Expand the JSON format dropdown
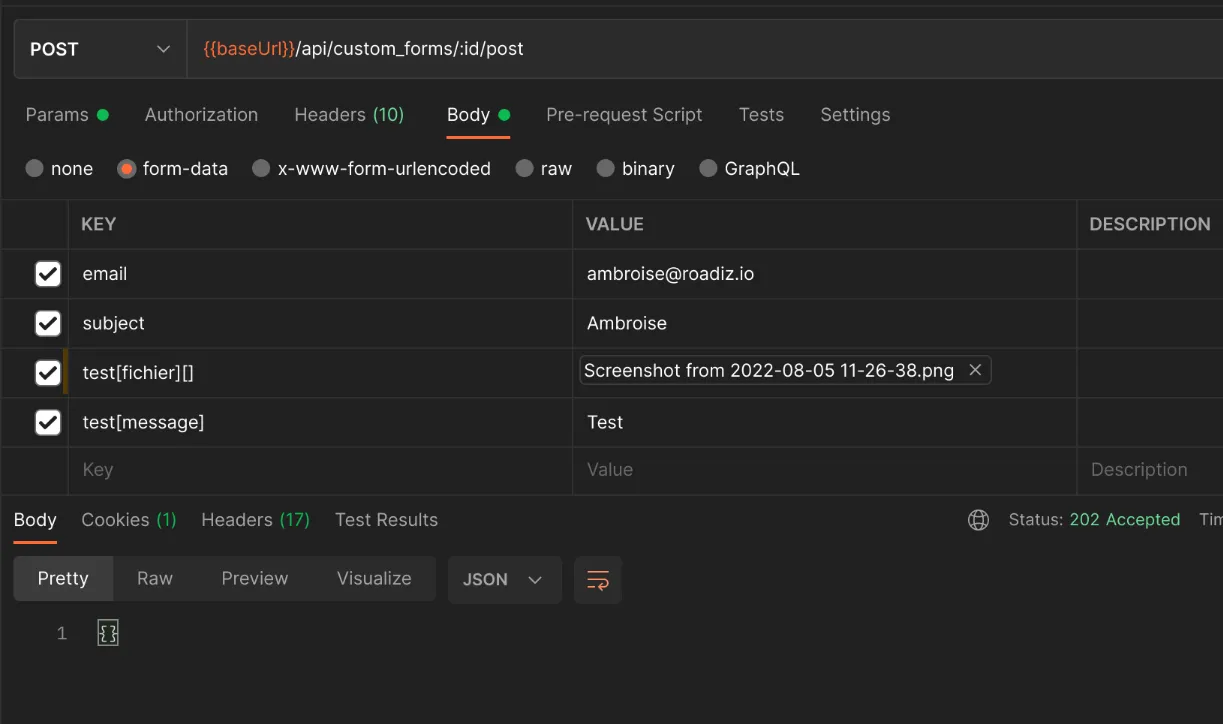This screenshot has height=724, width=1223. click(502, 580)
